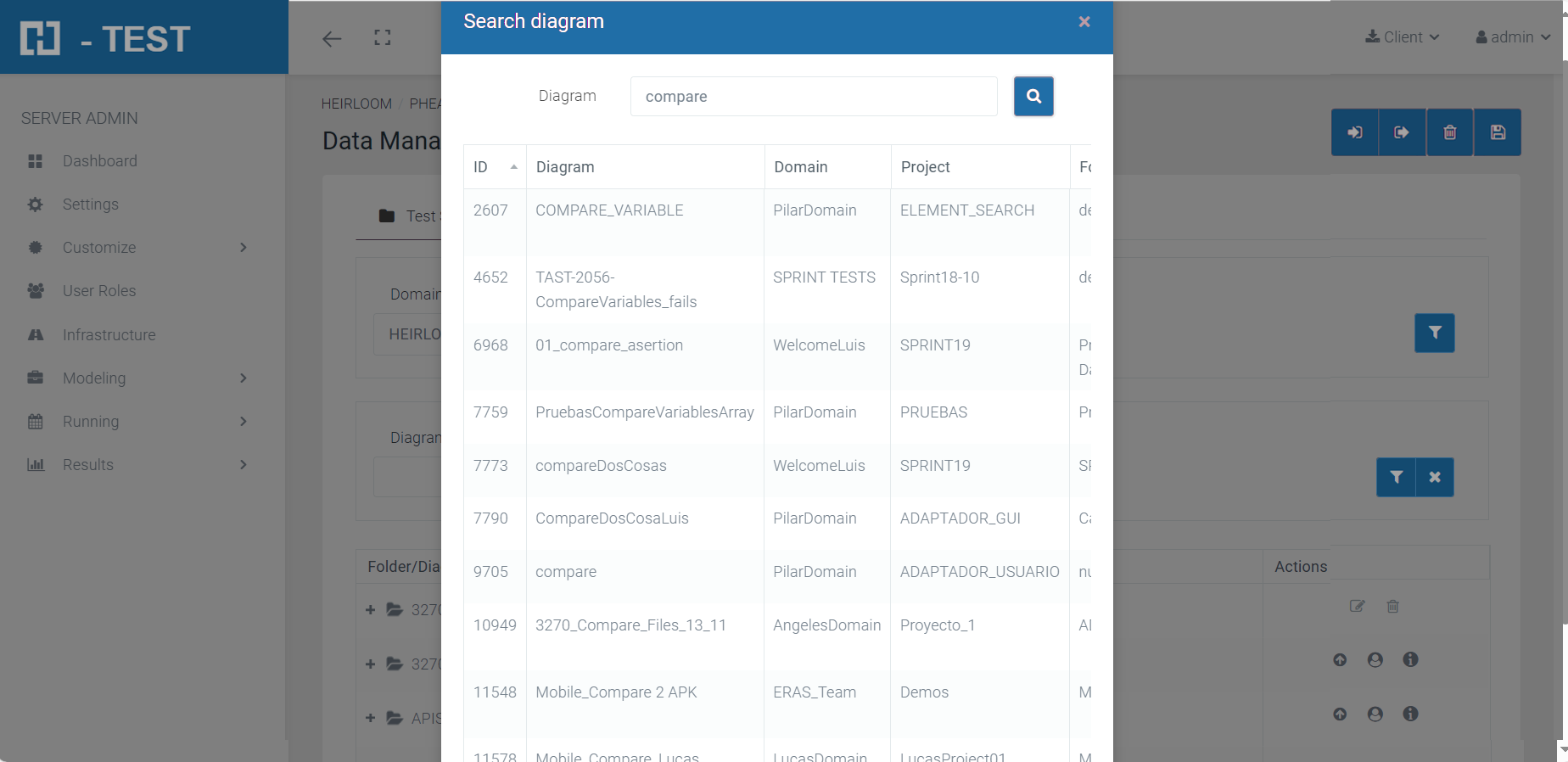Click the save floppy disk icon
The image size is (1568, 762).
pyautogui.click(x=1498, y=132)
